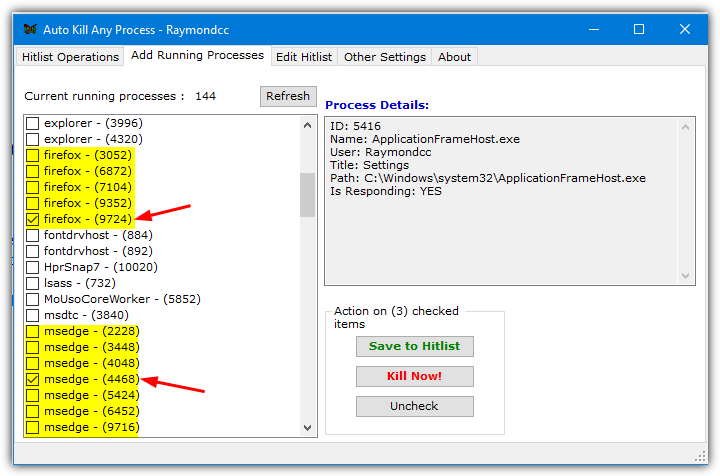Close the Auto Kill Any Process window
This screenshot has height=476, width=720.
(x=685, y=29)
